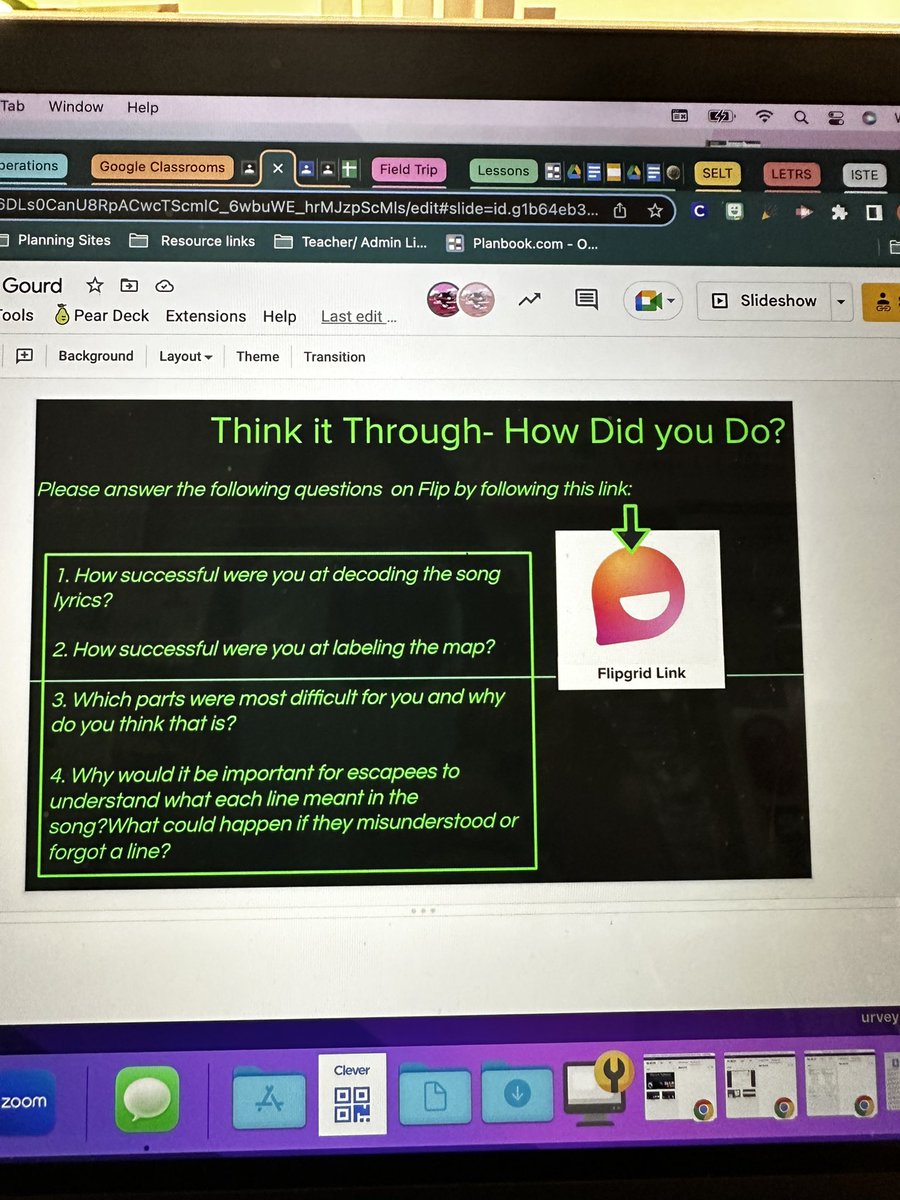Open the Field Trip tab group
This screenshot has width=900, height=1200.
tap(408, 170)
